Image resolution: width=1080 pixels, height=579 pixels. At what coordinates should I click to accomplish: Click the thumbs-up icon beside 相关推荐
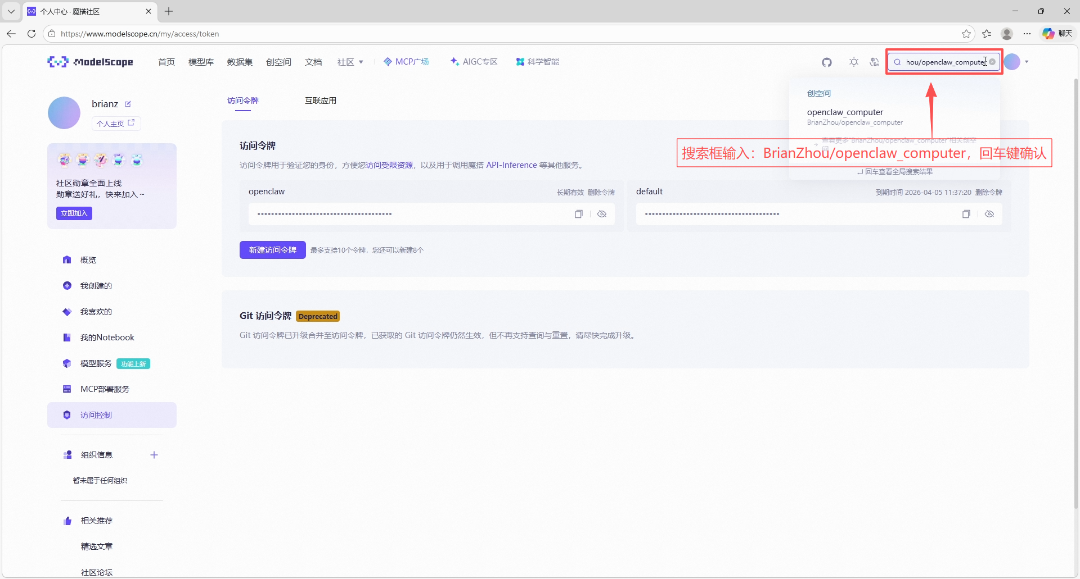(x=67, y=520)
